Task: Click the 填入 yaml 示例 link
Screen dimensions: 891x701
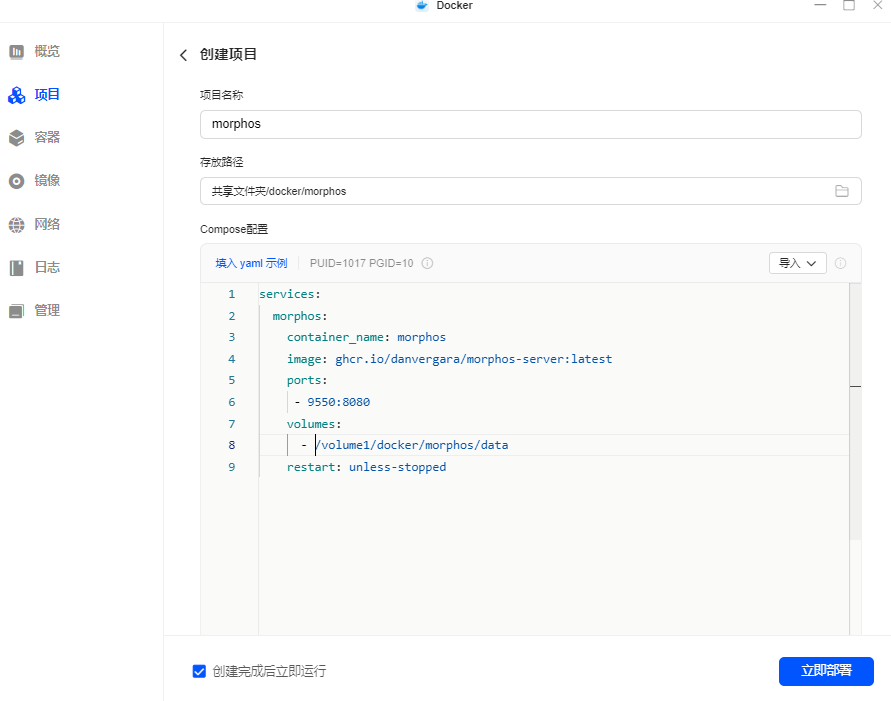Action: point(251,264)
